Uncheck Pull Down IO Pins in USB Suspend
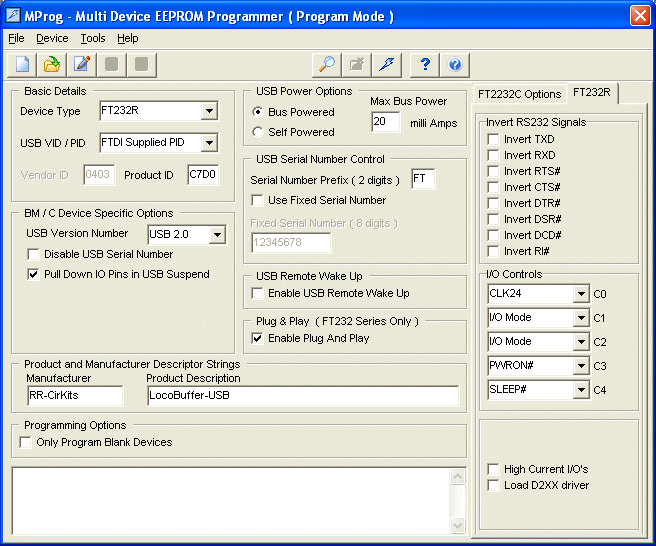This screenshot has height=546, width=656. click(33, 274)
